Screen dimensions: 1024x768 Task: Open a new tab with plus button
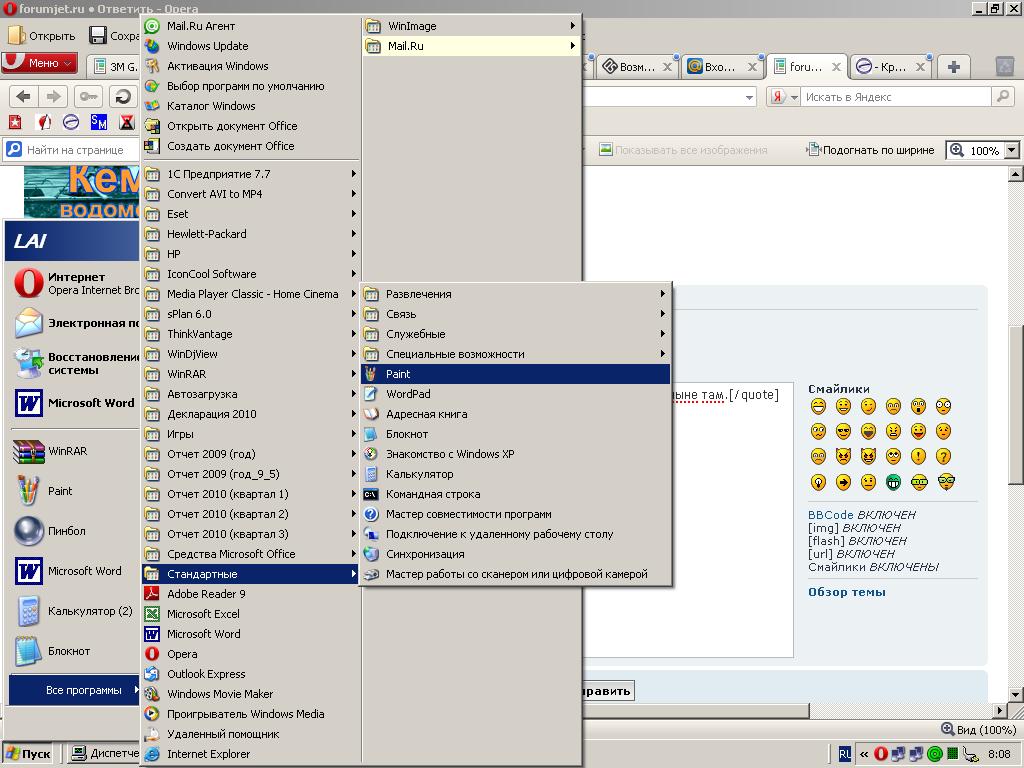coord(953,67)
